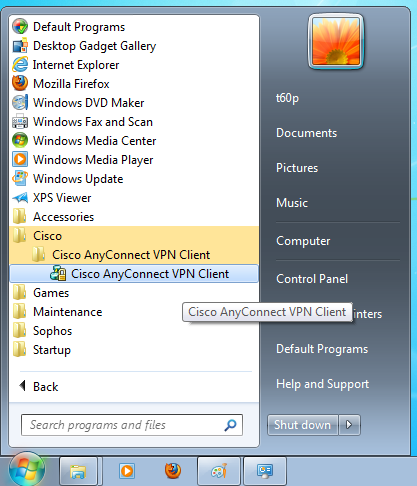
Task: Click the XPS Viewer paper plane icon
Action: [x=20, y=198]
